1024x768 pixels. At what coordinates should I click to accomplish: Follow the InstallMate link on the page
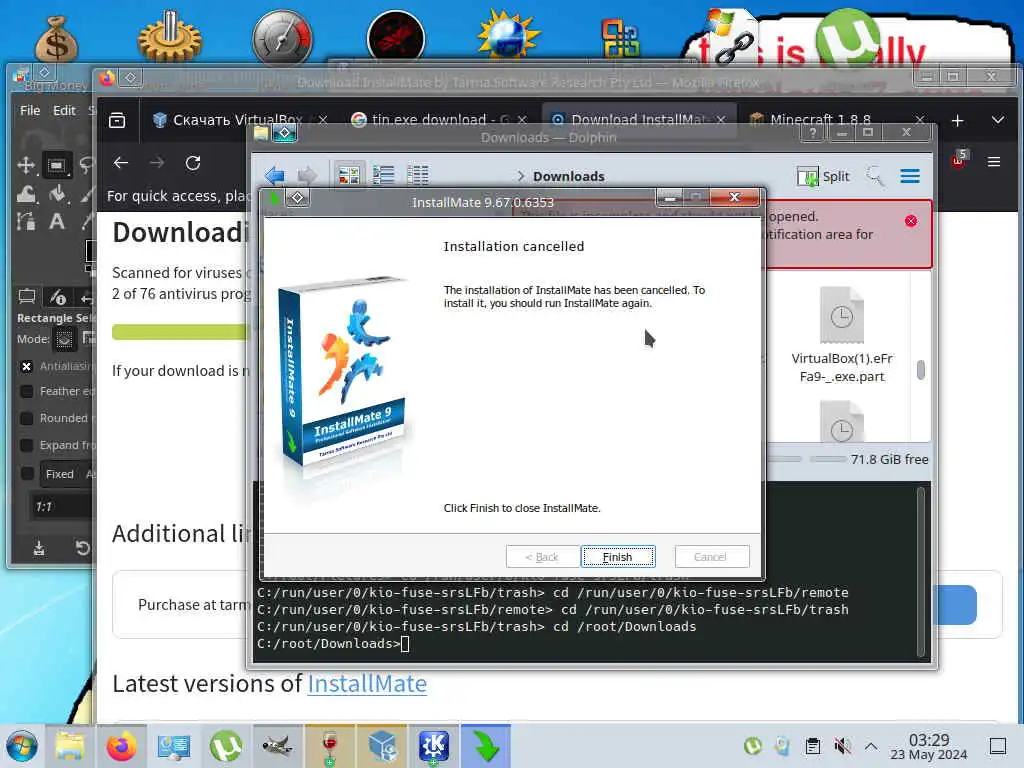coord(367,684)
